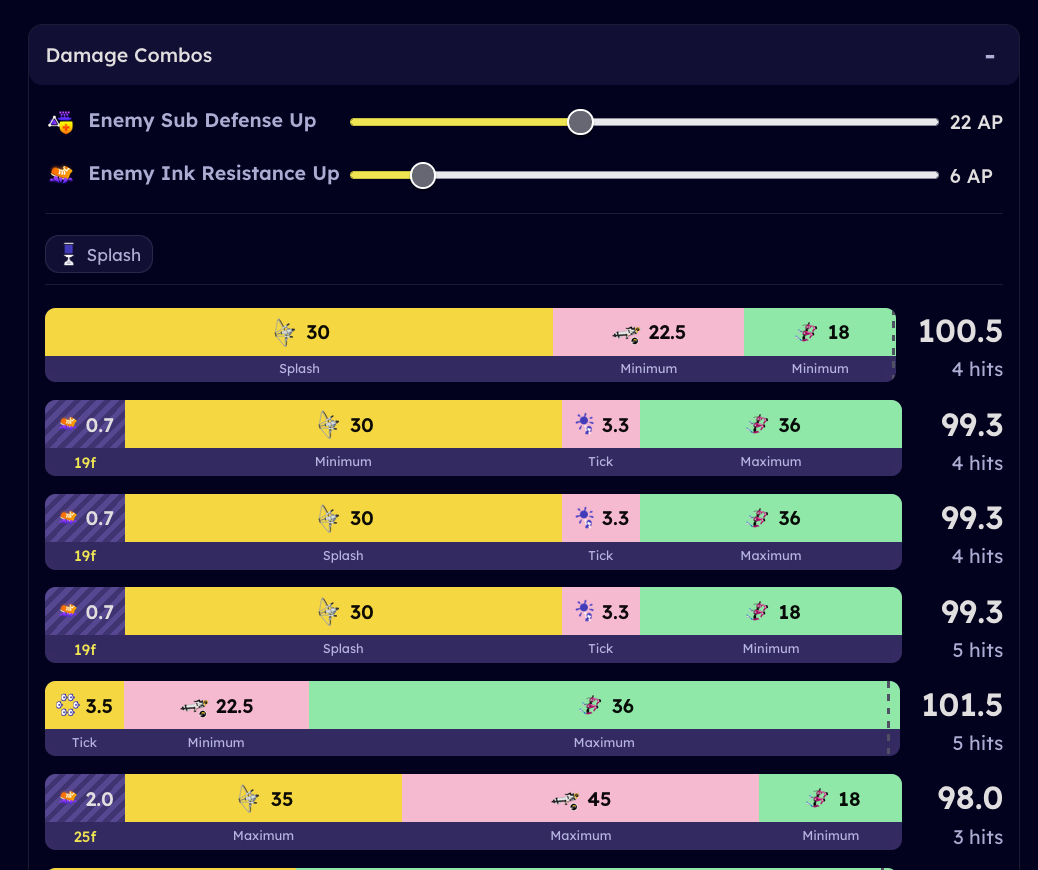The image size is (1038, 870).
Task: Toggle the Splash filter chip
Action: coord(99,254)
